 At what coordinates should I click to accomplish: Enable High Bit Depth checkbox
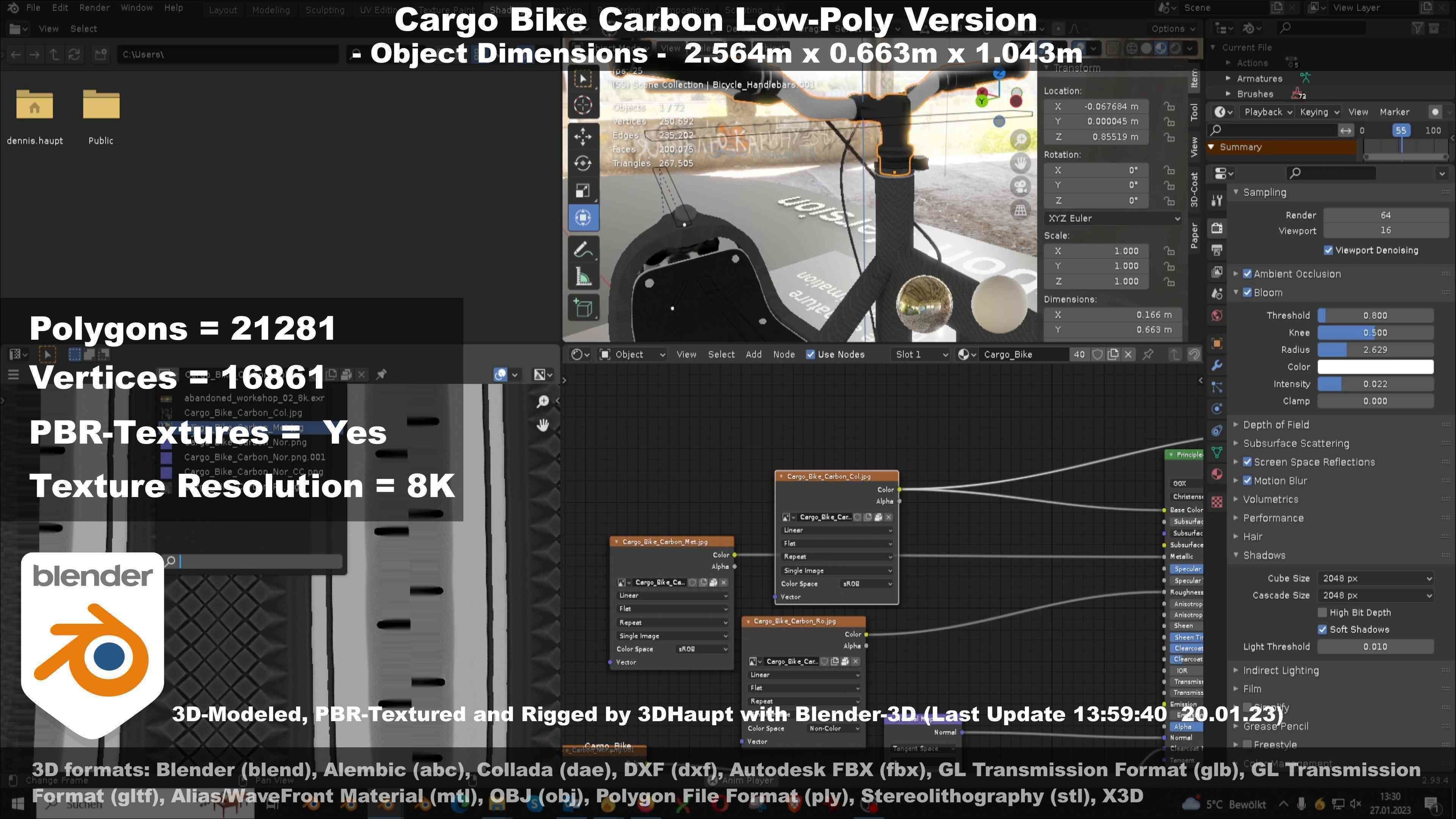[1323, 612]
